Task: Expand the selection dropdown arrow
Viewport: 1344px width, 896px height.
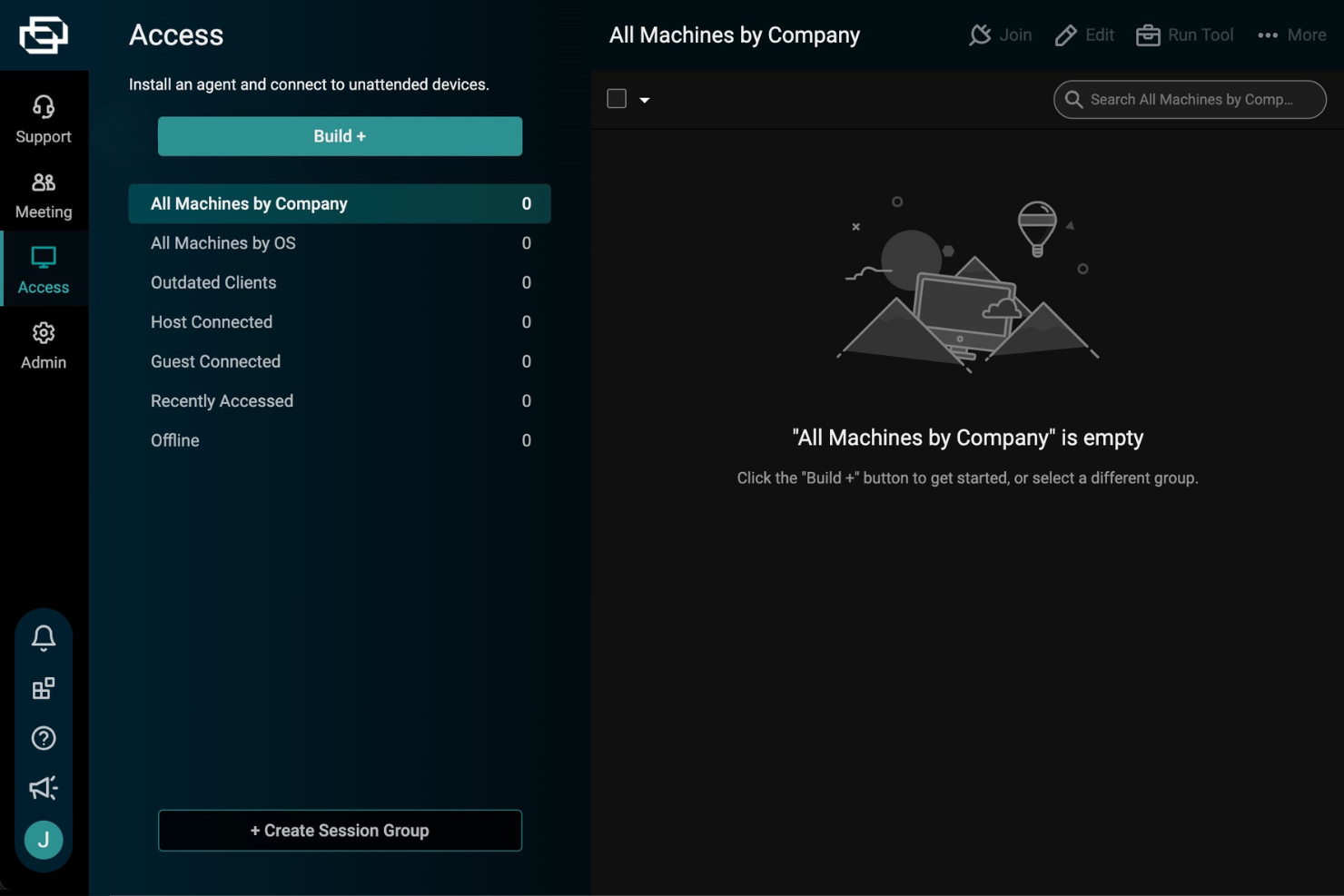Action: point(645,100)
